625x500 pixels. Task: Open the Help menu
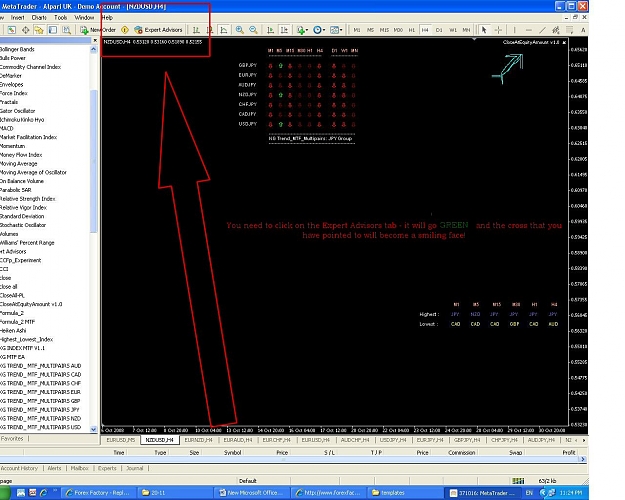(107, 18)
